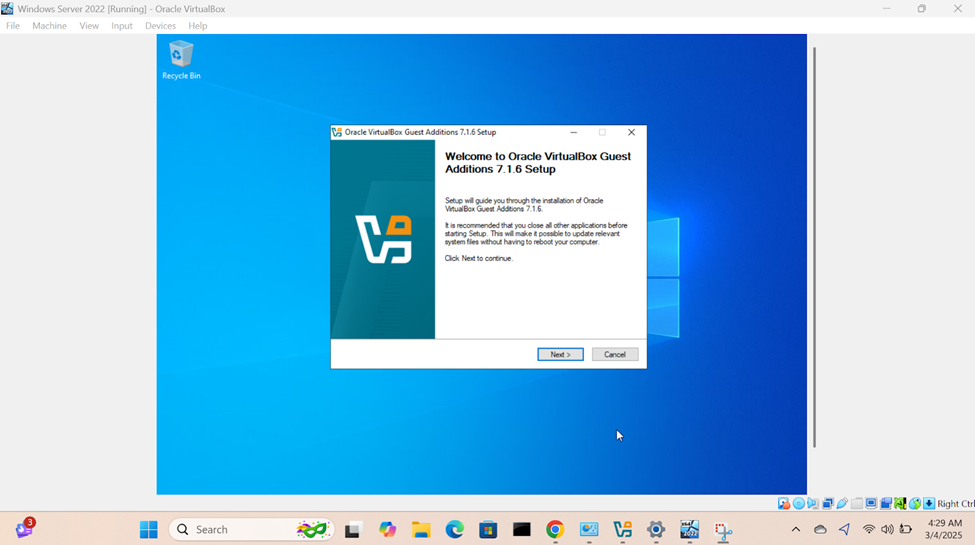Open File Explorer from the taskbar
975x545 pixels.
click(421, 529)
